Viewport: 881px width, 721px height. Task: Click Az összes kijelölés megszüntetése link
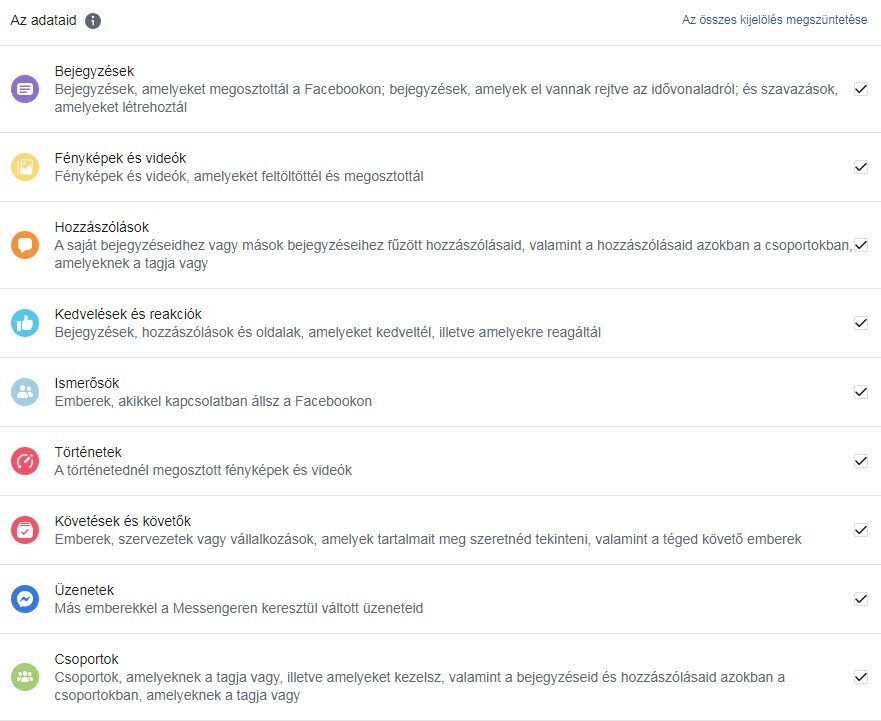tap(774, 20)
